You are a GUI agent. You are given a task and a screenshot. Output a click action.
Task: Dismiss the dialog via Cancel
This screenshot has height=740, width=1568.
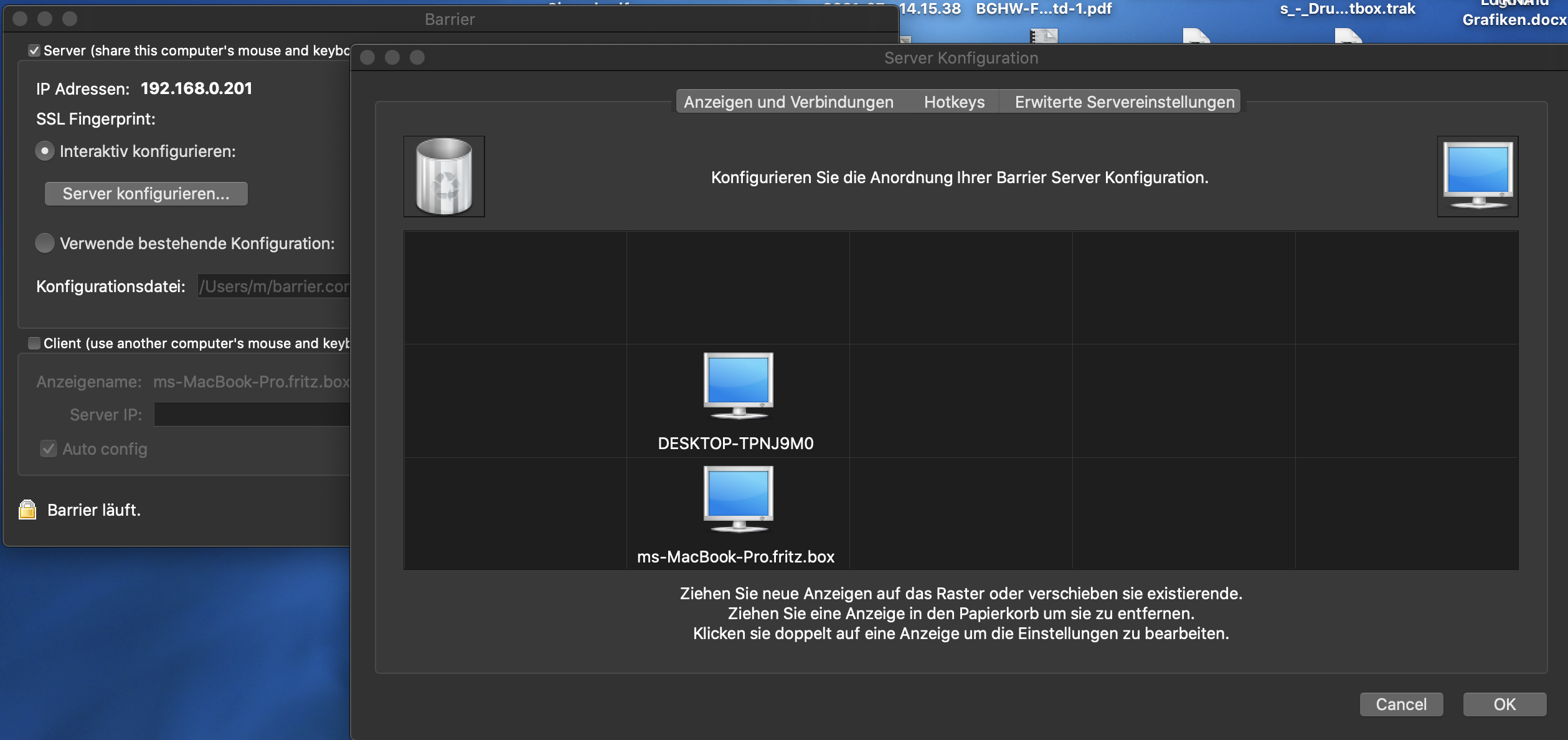point(1401,704)
